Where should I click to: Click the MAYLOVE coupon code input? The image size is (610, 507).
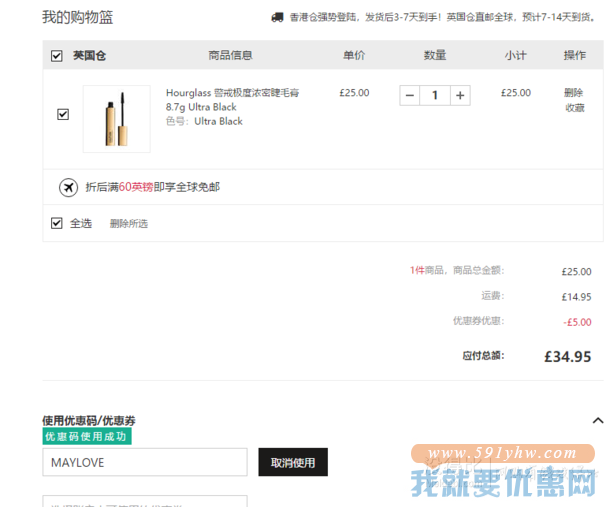coord(145,462)
